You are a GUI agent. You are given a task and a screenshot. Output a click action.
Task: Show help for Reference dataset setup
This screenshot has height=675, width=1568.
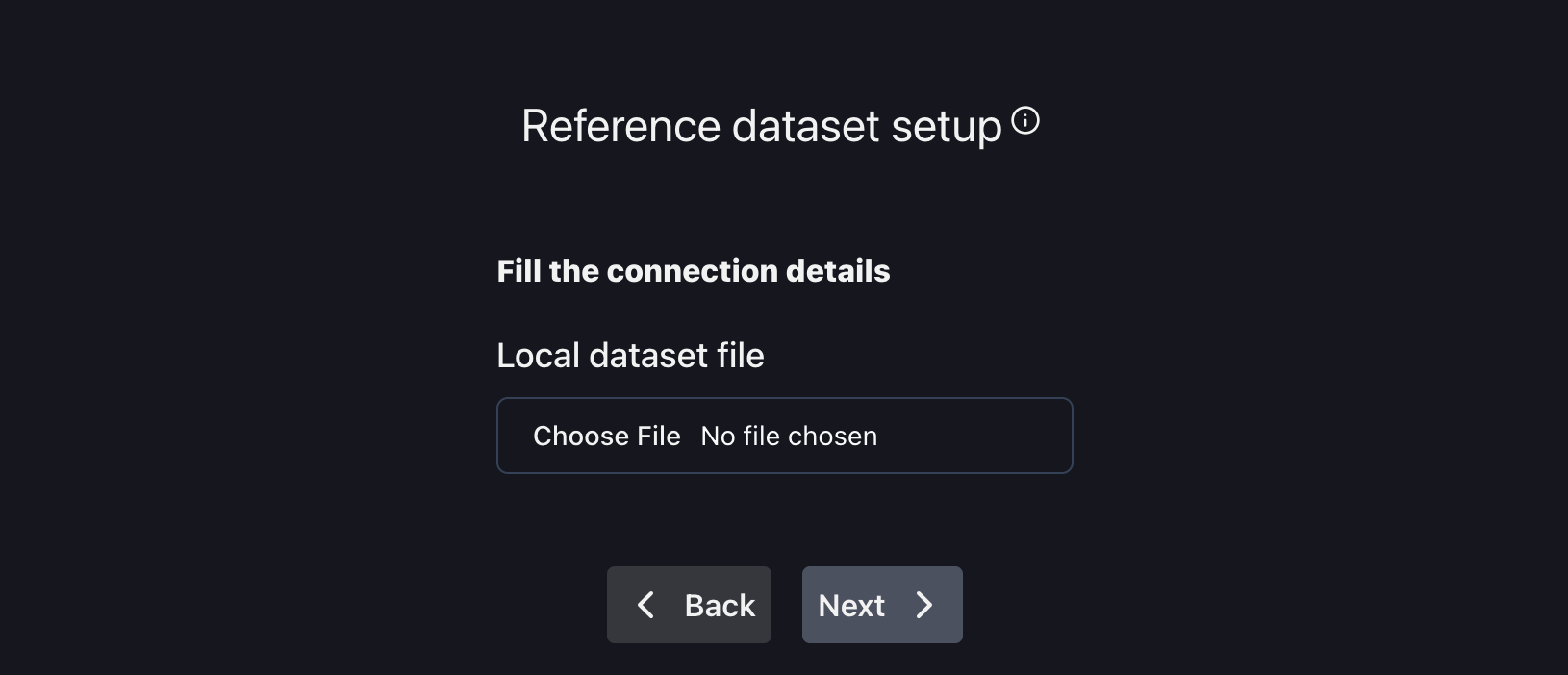click(x=1025, y=121)
